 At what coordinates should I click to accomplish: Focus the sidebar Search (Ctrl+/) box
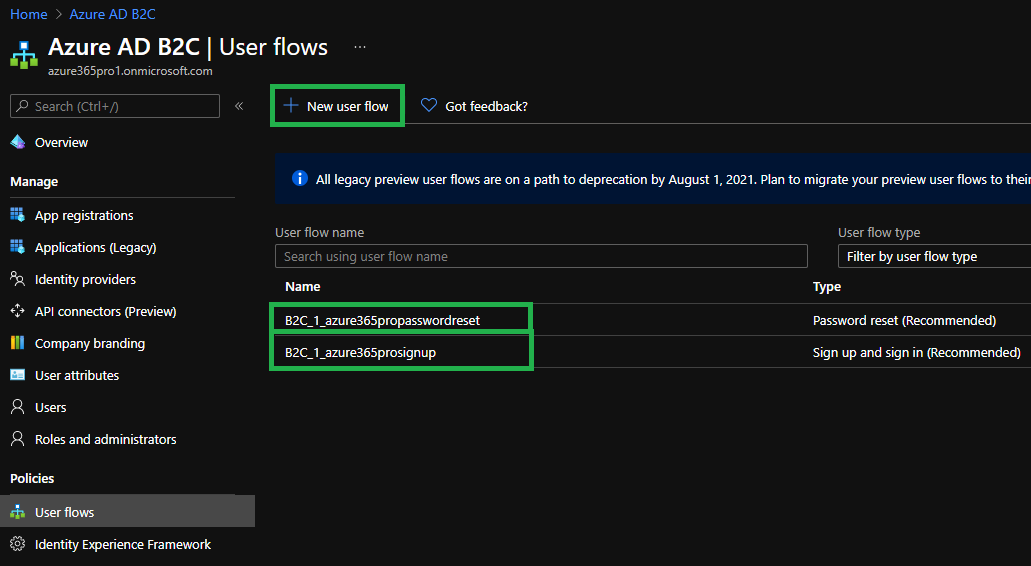click(x=115, y=106)
